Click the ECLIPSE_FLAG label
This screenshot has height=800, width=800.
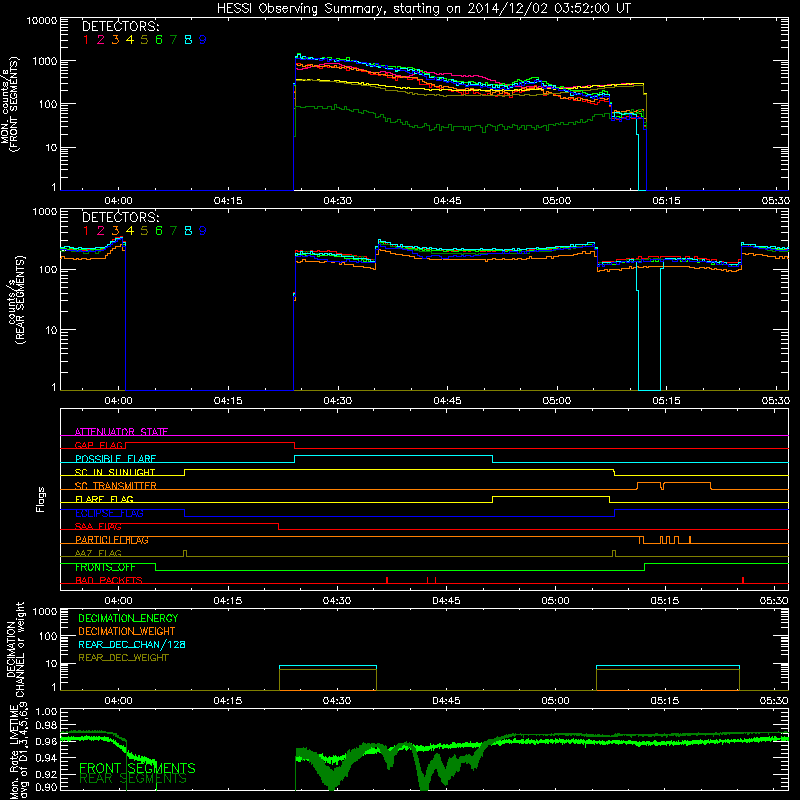point(109,513)
